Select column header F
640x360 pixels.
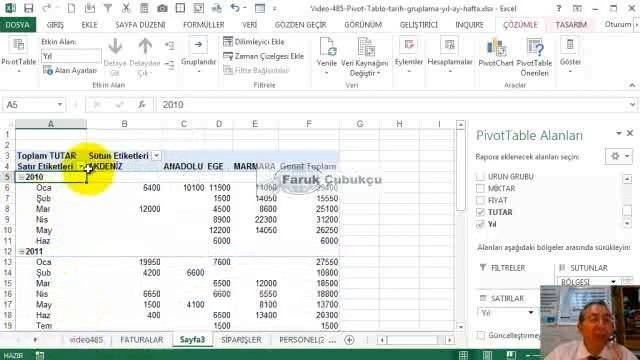coord(309,124)
